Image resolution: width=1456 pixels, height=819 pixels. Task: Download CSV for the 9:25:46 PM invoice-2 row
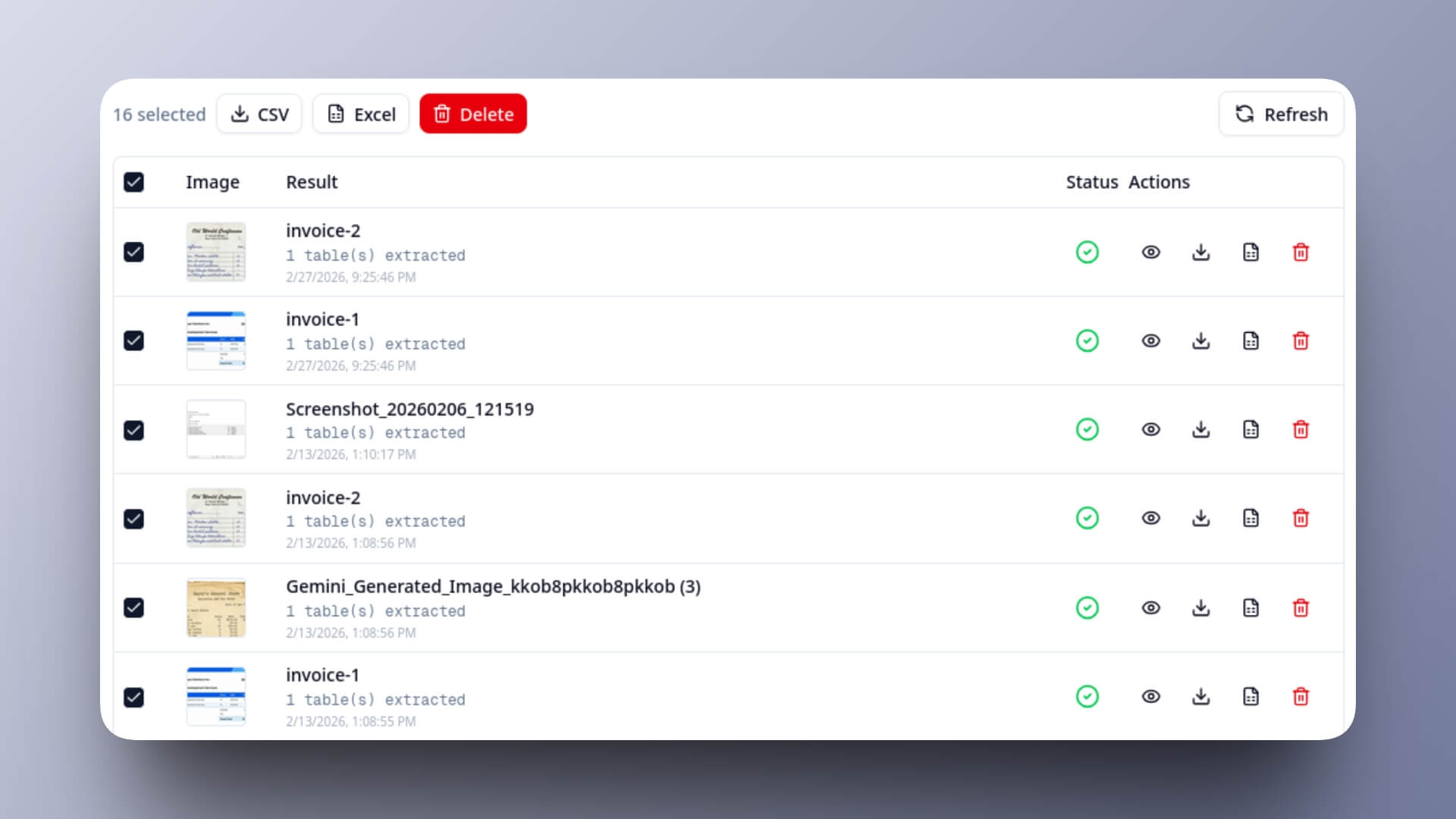1201,252
